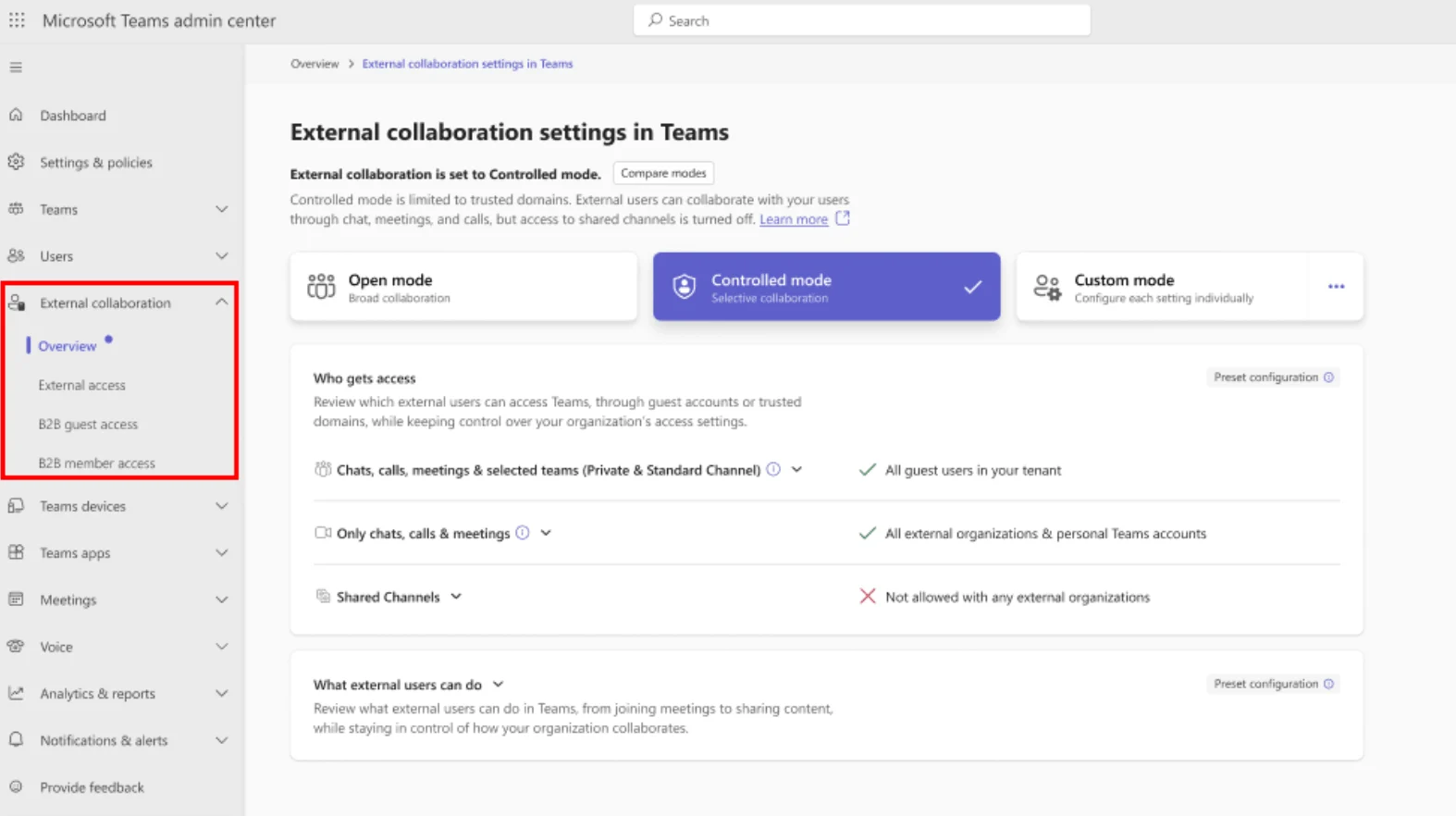Click Overview in the breadcrumb
The height and width of the screenshot is (816, 1456).
coord(315,64)
